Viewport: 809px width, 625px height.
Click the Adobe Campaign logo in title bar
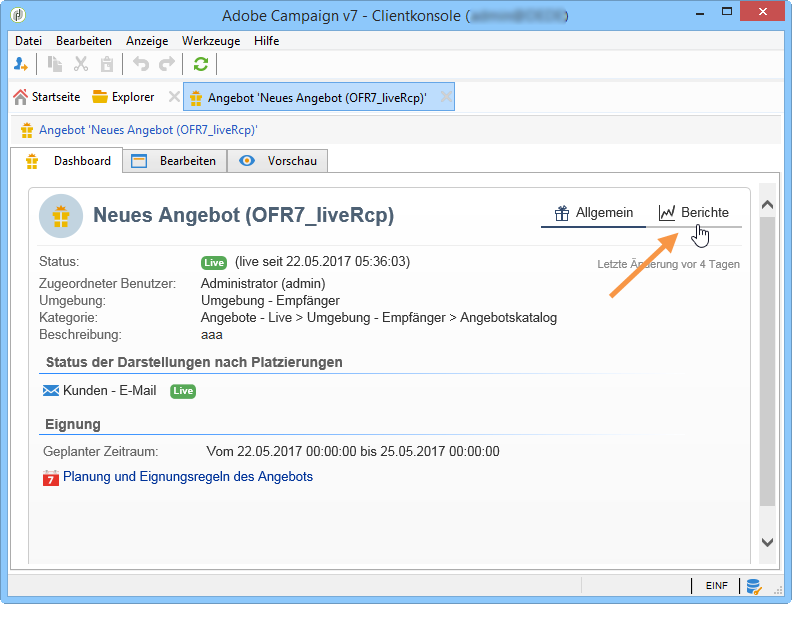[18, 15]
